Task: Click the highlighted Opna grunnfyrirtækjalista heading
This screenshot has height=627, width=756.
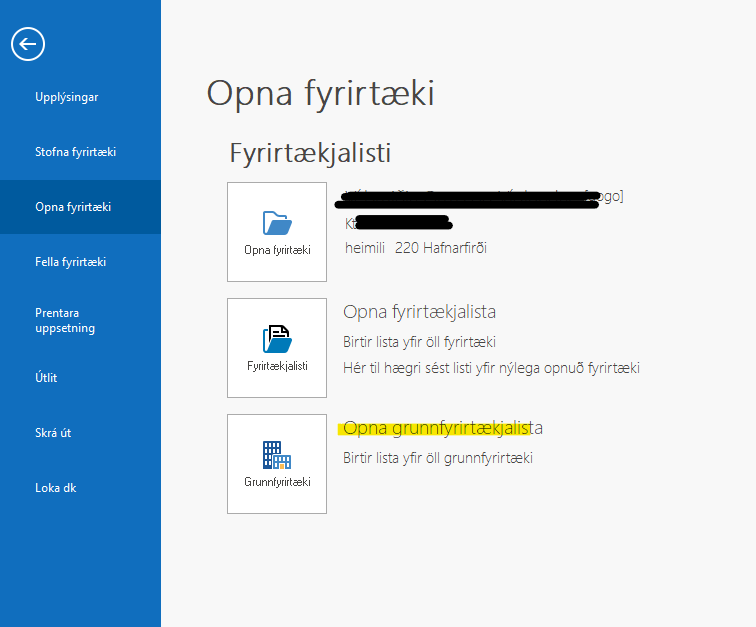Action: [x=442, y=428]
